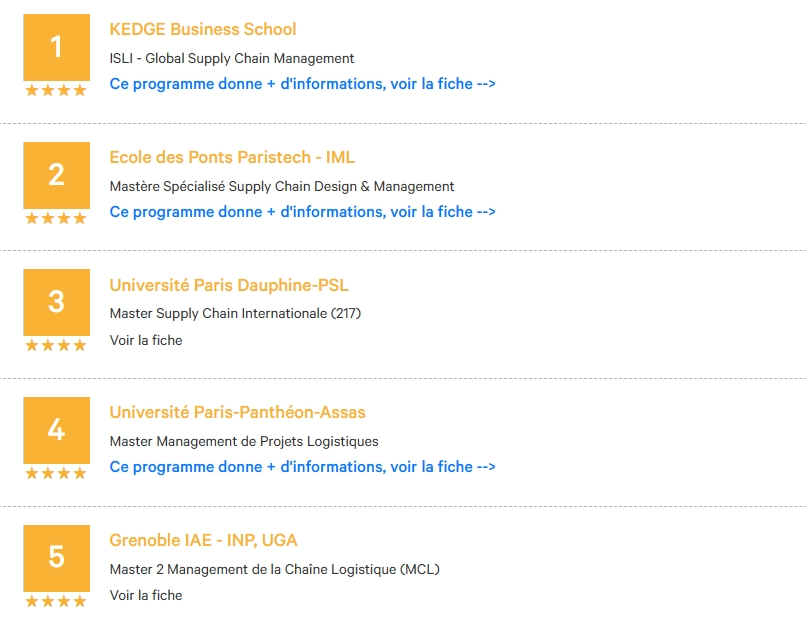Click the rank 4 orange badge
The image size is (806, 627).
pos(57,430)
